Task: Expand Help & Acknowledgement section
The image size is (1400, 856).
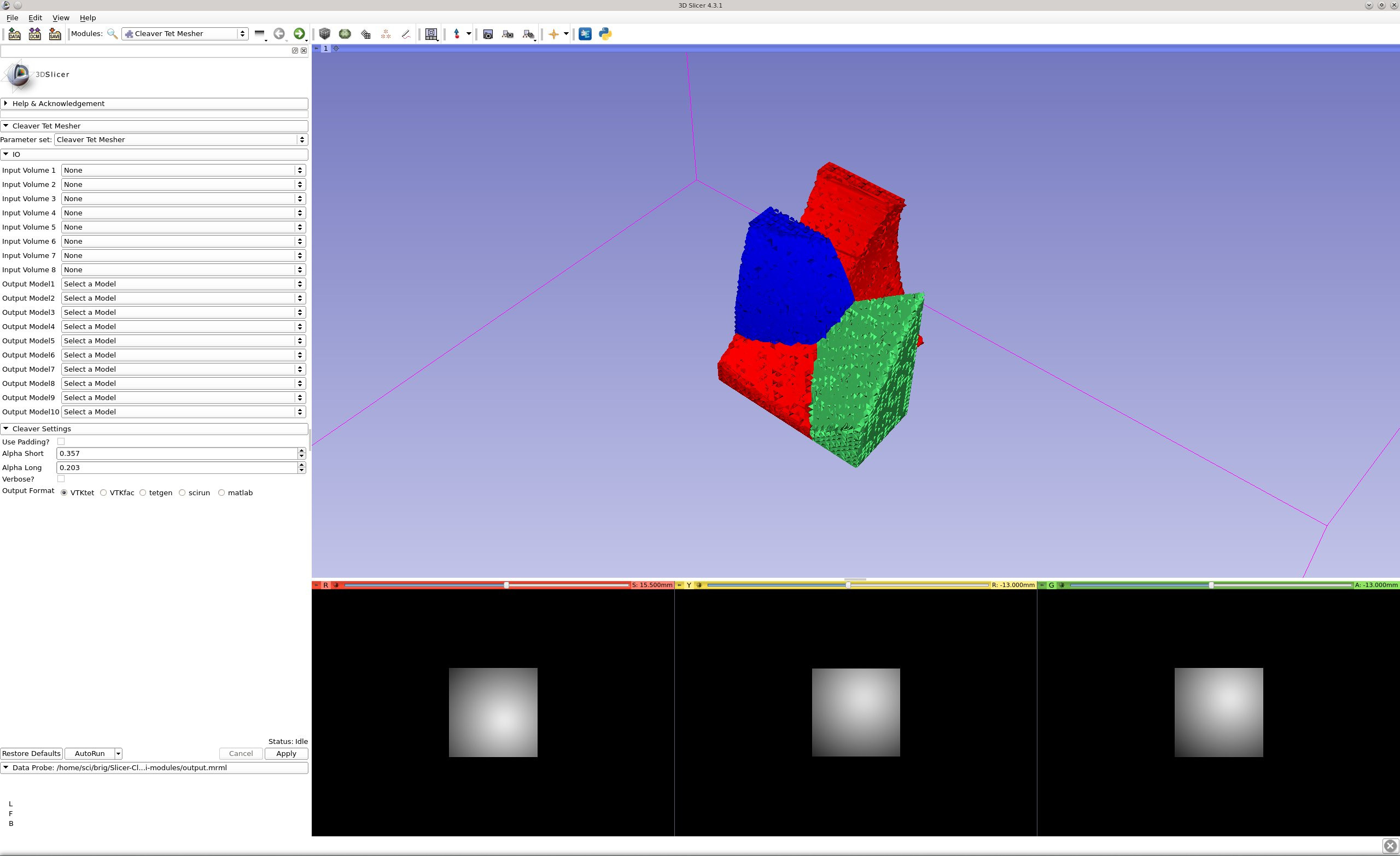Action: [58, 103]
